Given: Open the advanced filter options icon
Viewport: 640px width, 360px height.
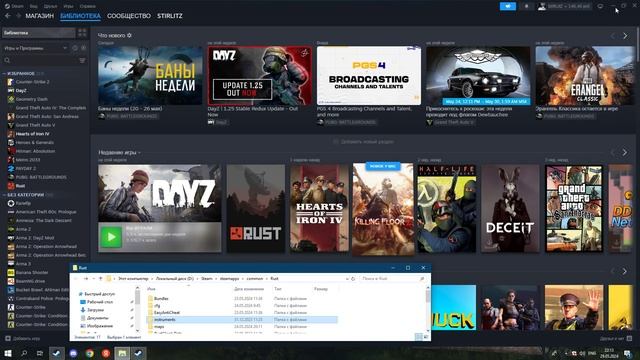Looking at the screenshot, I should pyautogui.click(x=82, y=60).
